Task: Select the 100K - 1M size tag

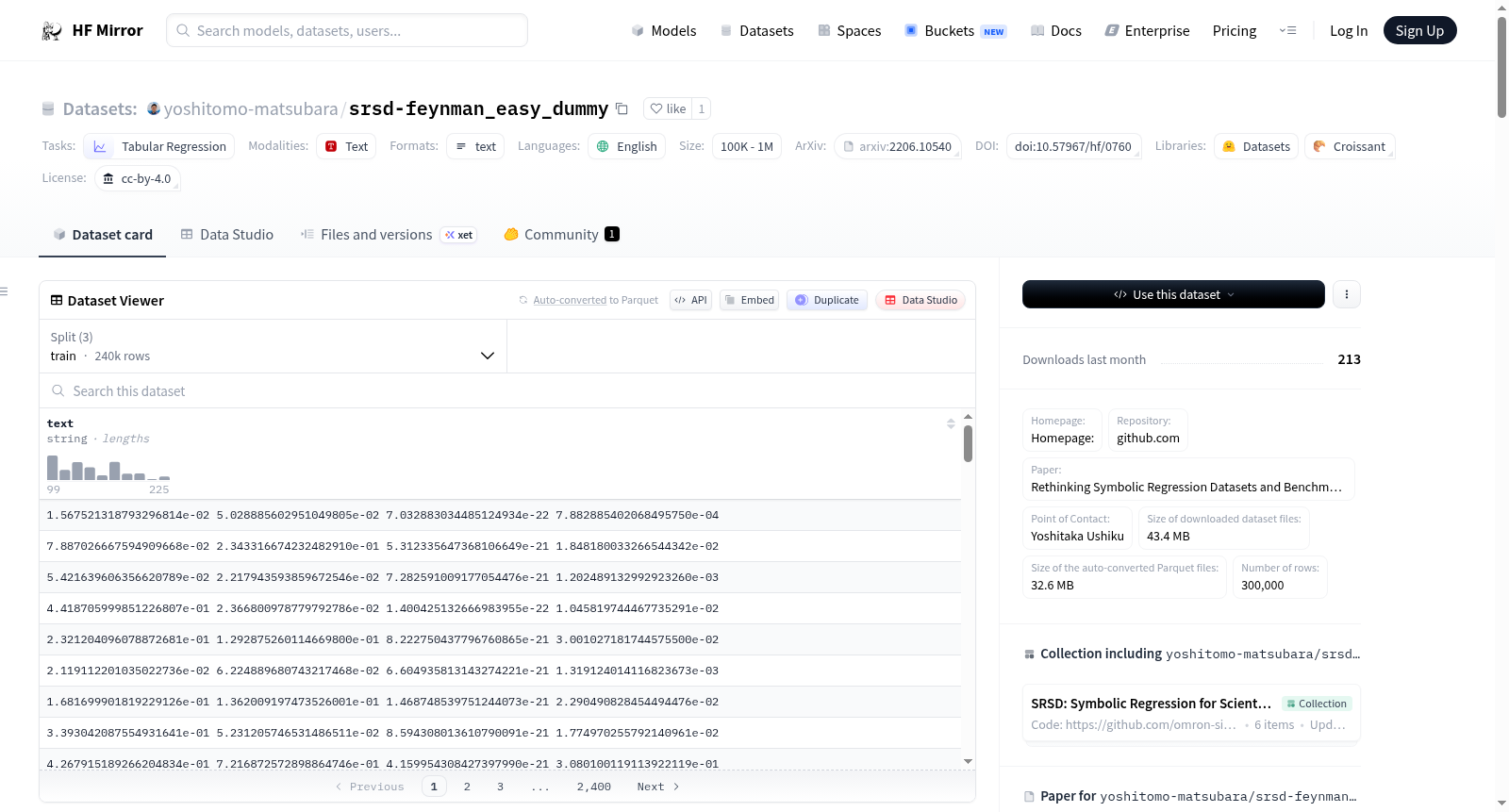Action: (x=747, y=146)
